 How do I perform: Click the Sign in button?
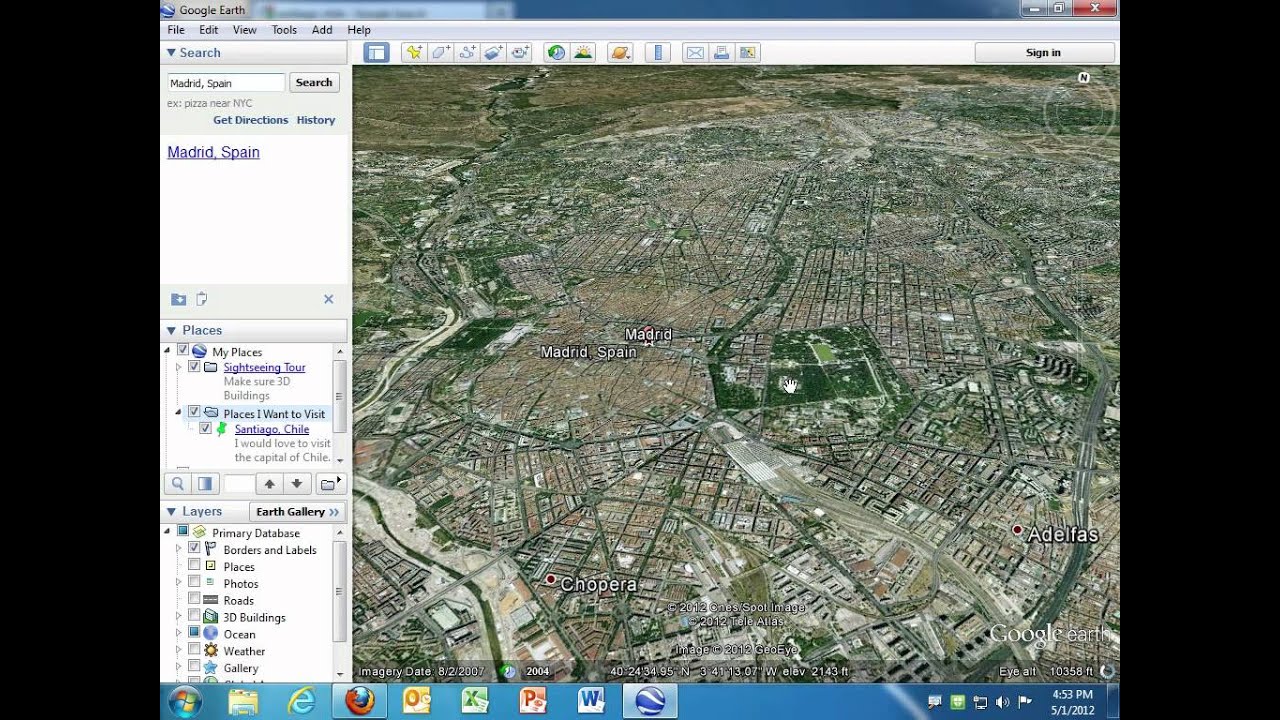click(x=1044, y=53)
